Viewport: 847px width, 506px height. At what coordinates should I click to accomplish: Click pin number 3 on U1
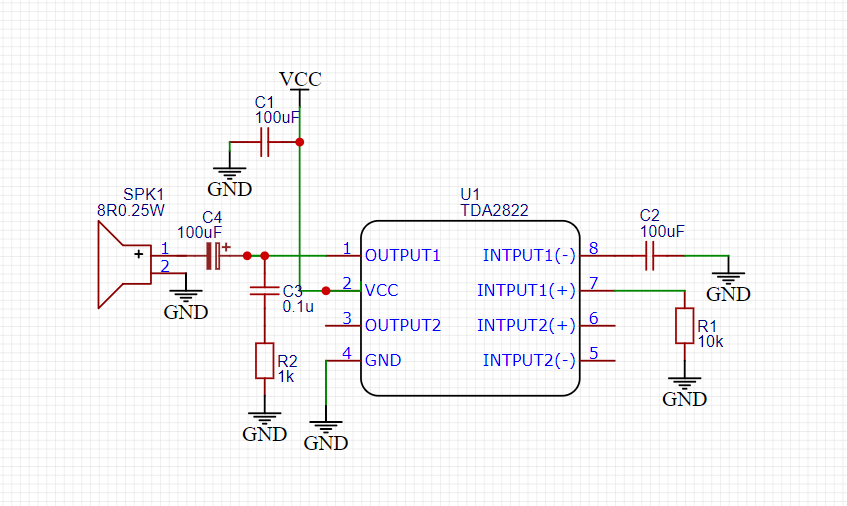pos(347,318)
